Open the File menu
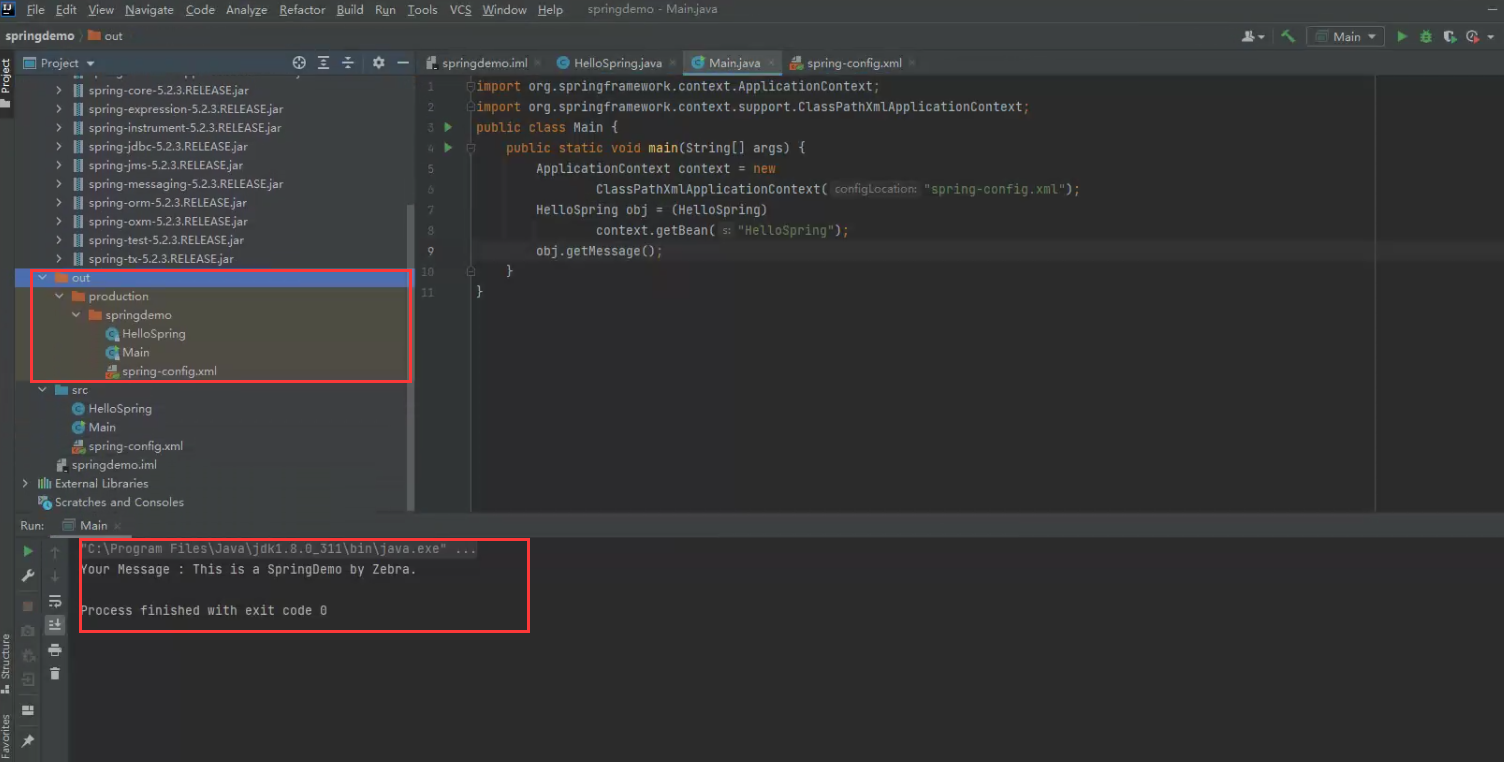 click(36, 10)
